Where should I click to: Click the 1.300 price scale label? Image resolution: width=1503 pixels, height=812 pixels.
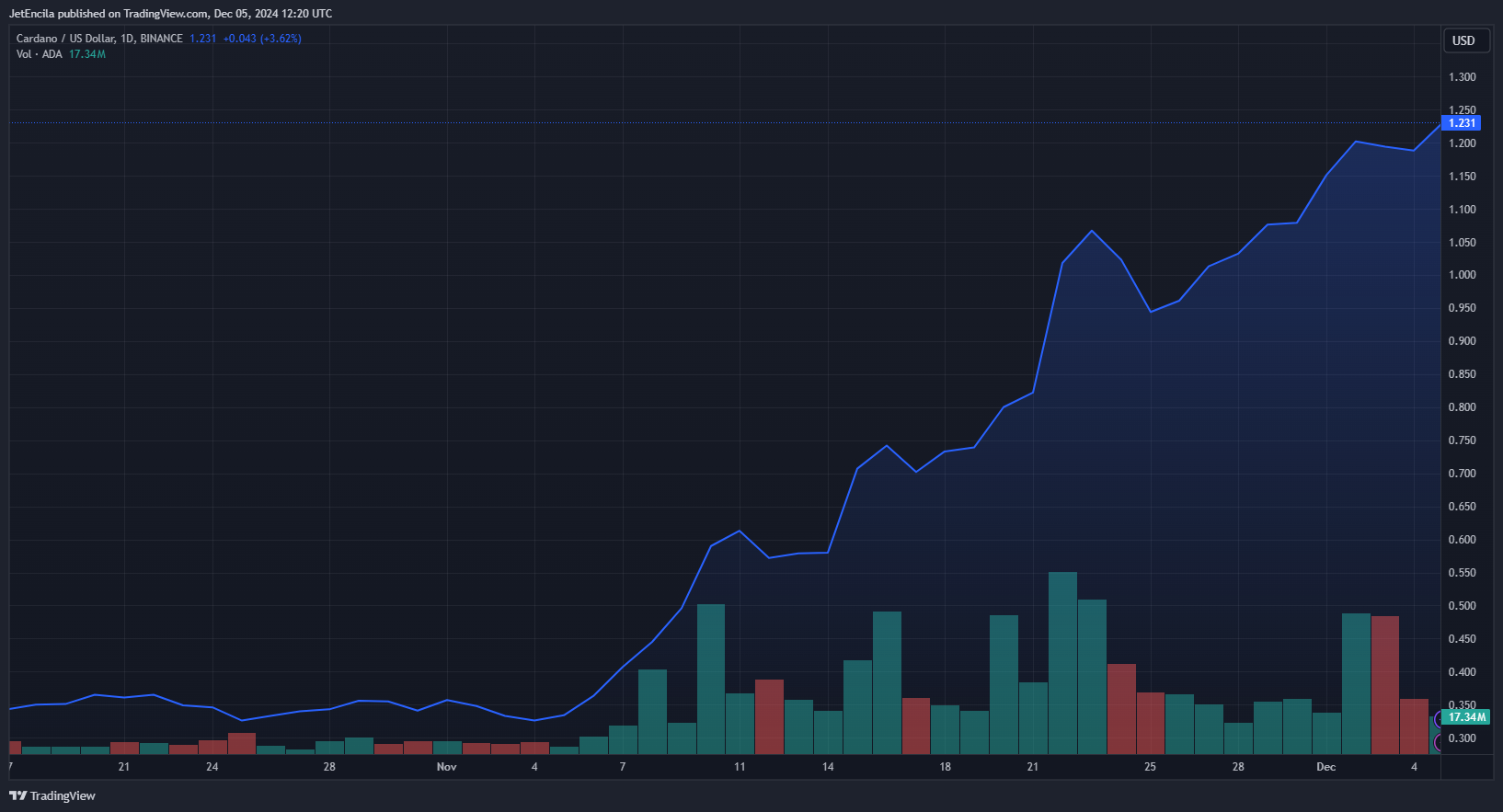click(x=1462, y=77)
